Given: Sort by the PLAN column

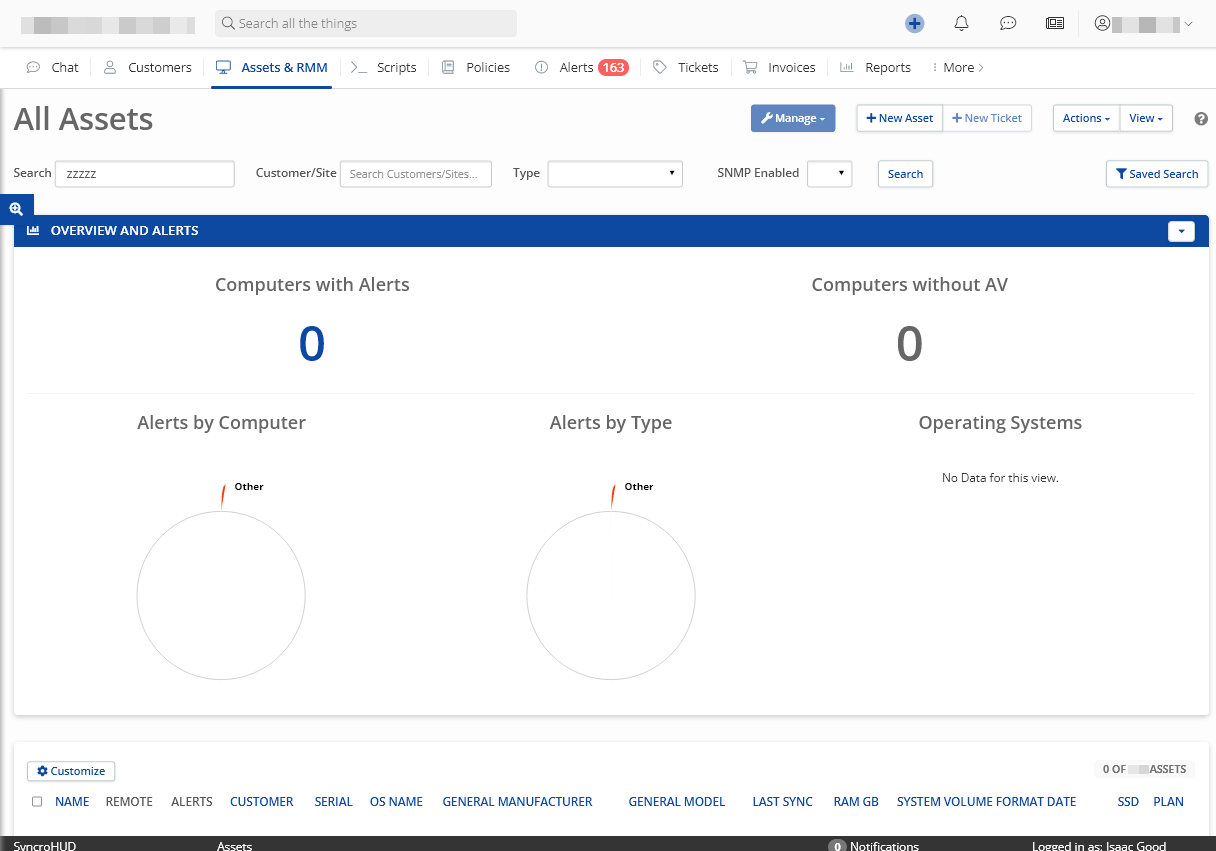Looking at the screenshot, I should 1168,801.
